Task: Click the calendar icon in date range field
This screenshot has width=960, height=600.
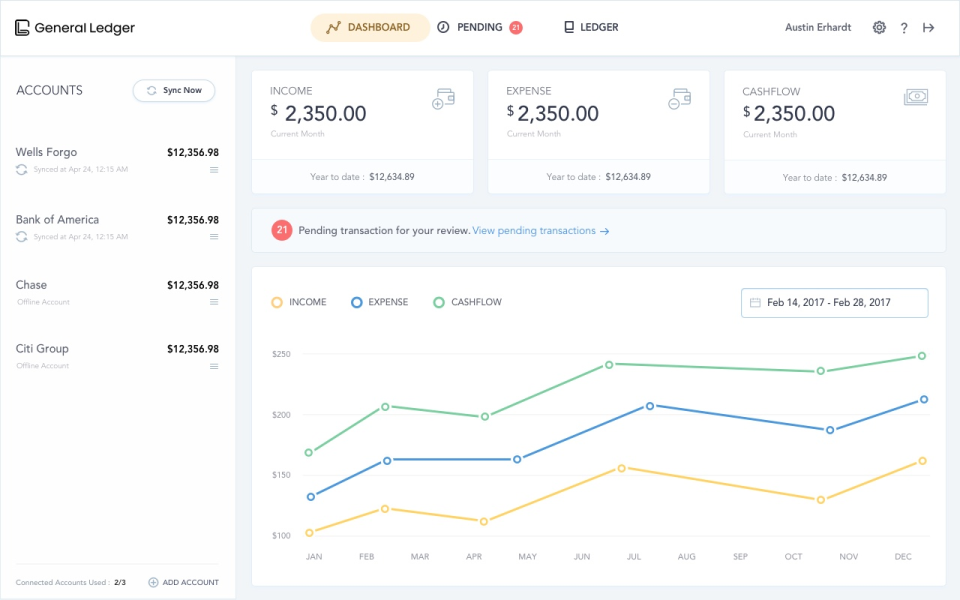Action: point(756,302)
